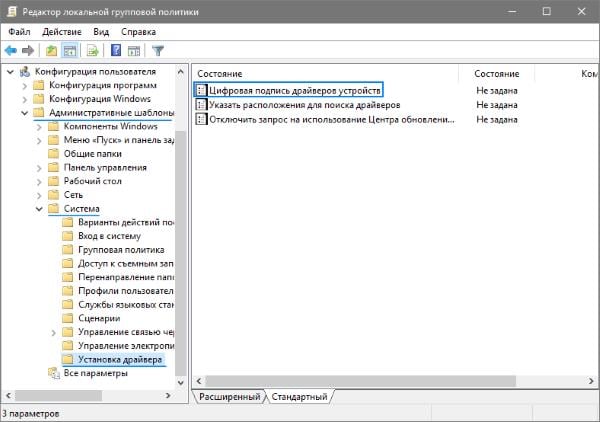Click the Export list toolbar icon

point(93,50)
